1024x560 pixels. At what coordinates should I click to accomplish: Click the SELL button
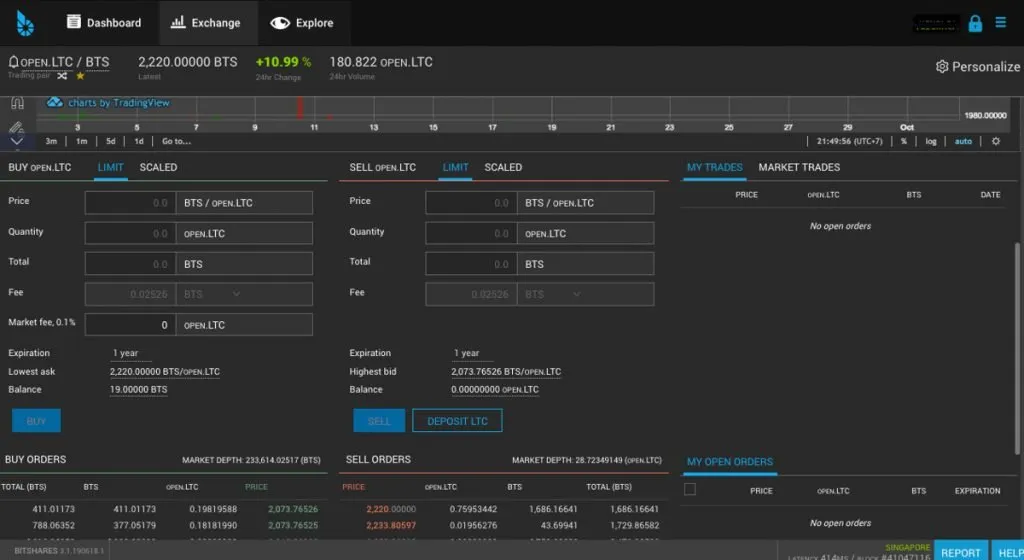pyautogui.click(x=379, y=421)
